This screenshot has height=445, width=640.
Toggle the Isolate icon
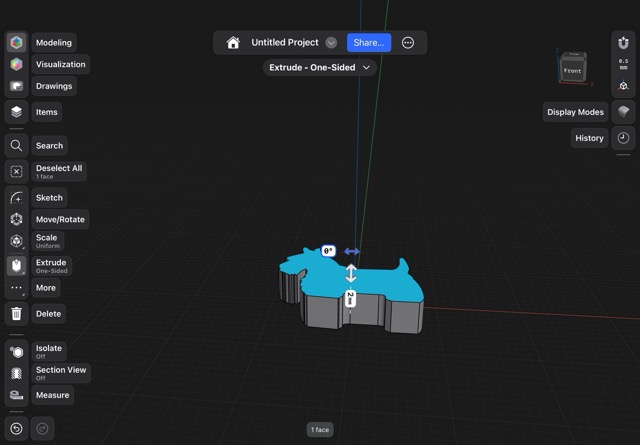16,352
